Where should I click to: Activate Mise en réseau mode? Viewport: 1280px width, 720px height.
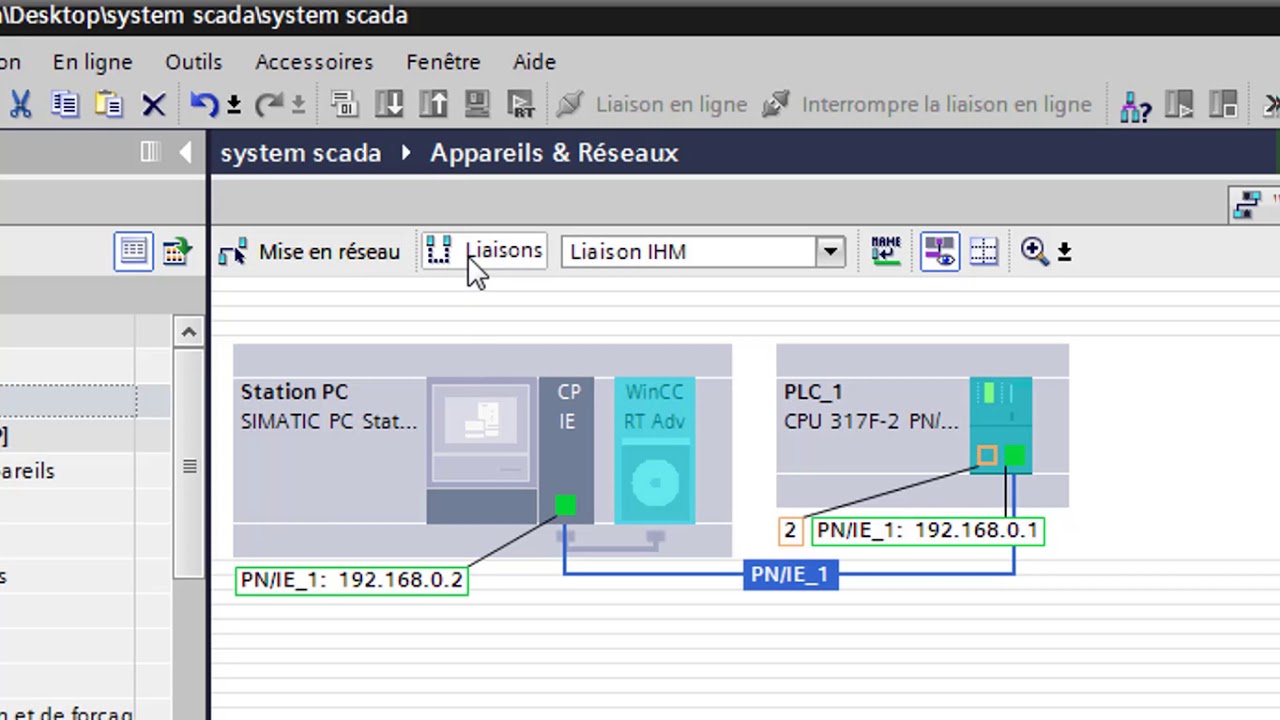[x=309, y=252]
